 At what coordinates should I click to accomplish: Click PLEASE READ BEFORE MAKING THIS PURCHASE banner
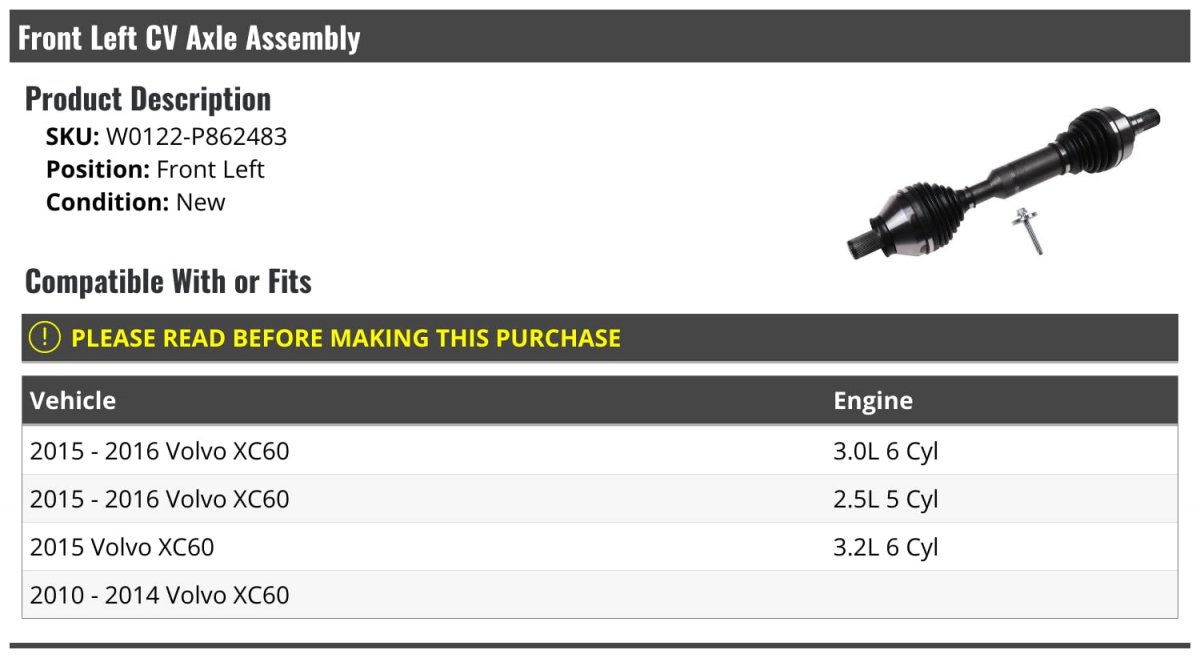pyautogui.click(x=600, y=338)
